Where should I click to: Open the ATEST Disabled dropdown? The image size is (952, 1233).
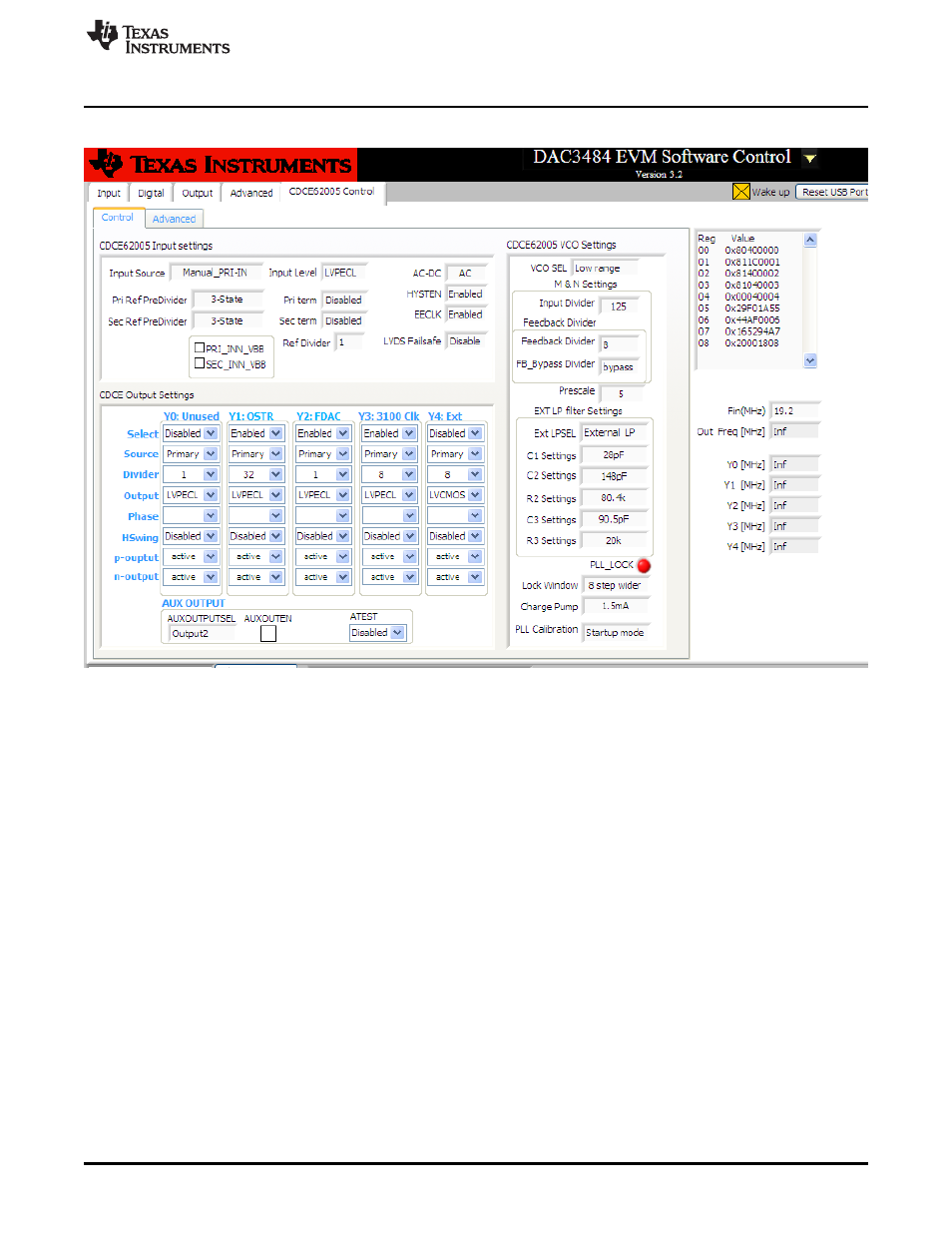coord(378,633)
